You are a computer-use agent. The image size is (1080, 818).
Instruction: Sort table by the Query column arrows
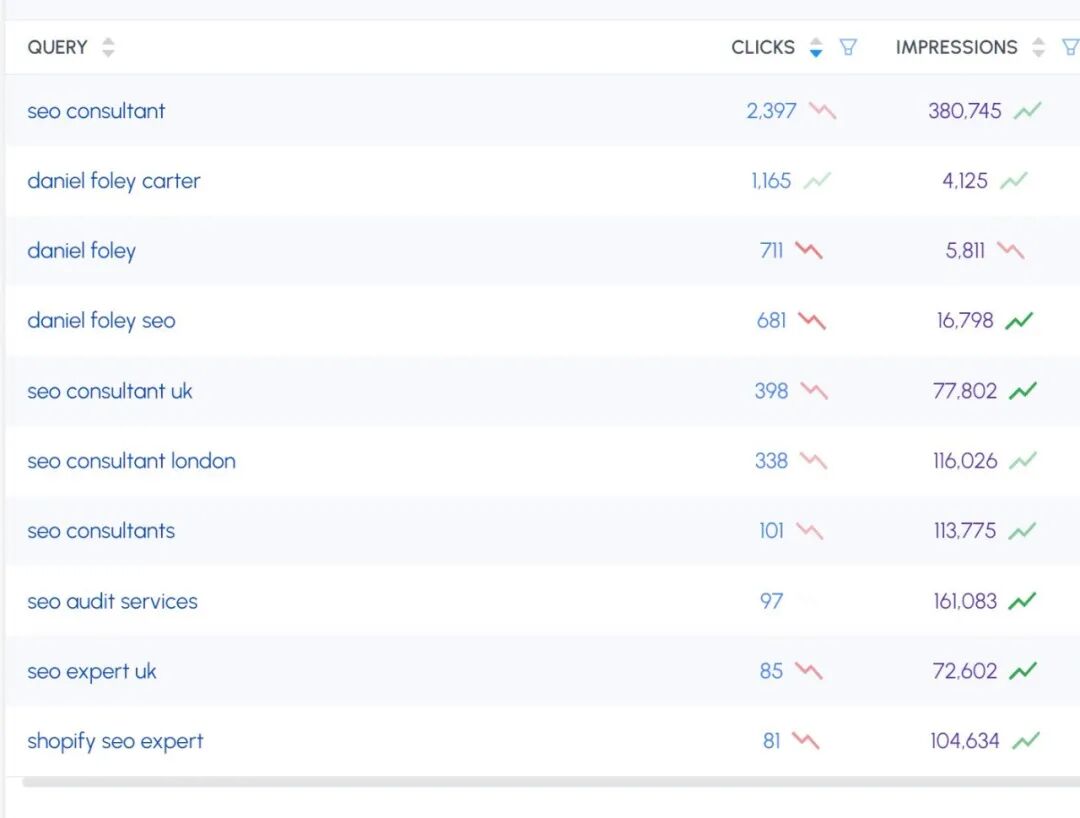click(x=108, y=47)
